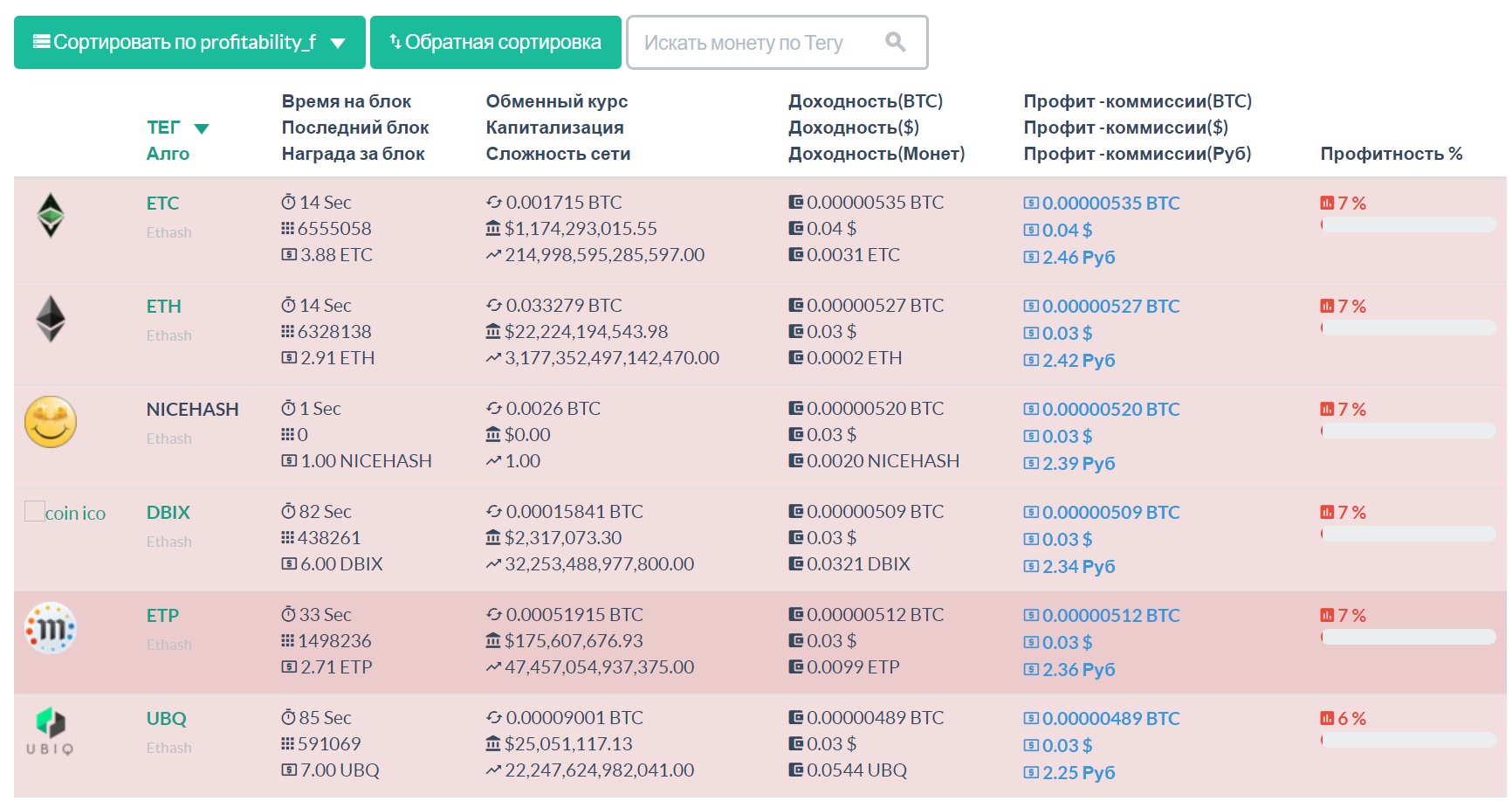The height and width of the screenshot is (801, 1512).
Task: Click the grid icon beside 1498236
Action: coord(288,640)
